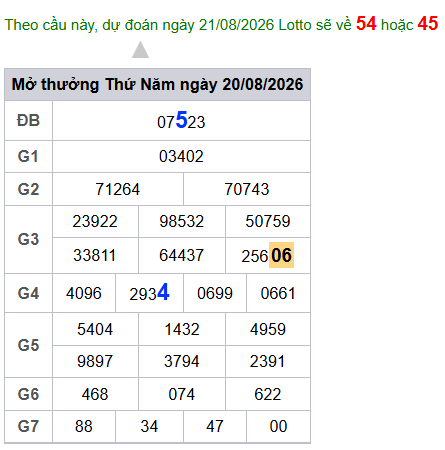Click the G7 row label
The width and height of the screenshot is (445, 450).
pyautogui.click(x=28, y=426)
